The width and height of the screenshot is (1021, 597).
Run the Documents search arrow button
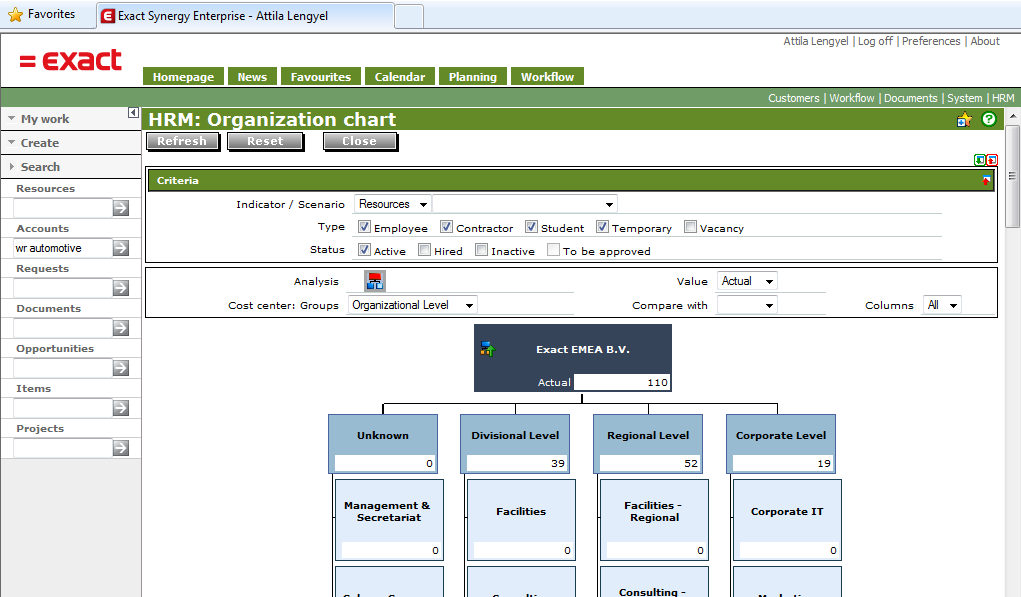click(x=120, y=328)
